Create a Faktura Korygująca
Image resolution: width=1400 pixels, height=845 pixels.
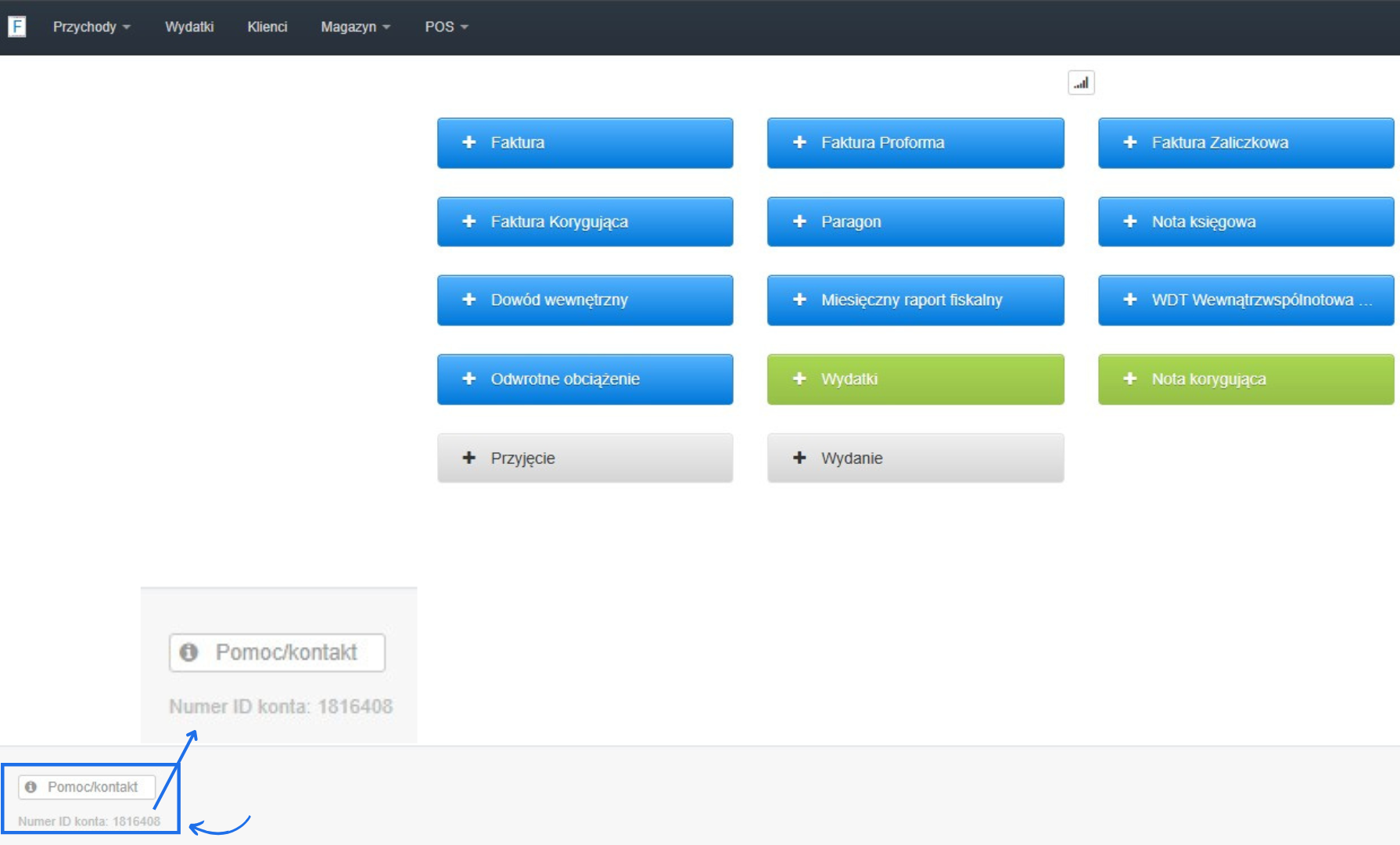pyautogui.click(x=585, y=221)
